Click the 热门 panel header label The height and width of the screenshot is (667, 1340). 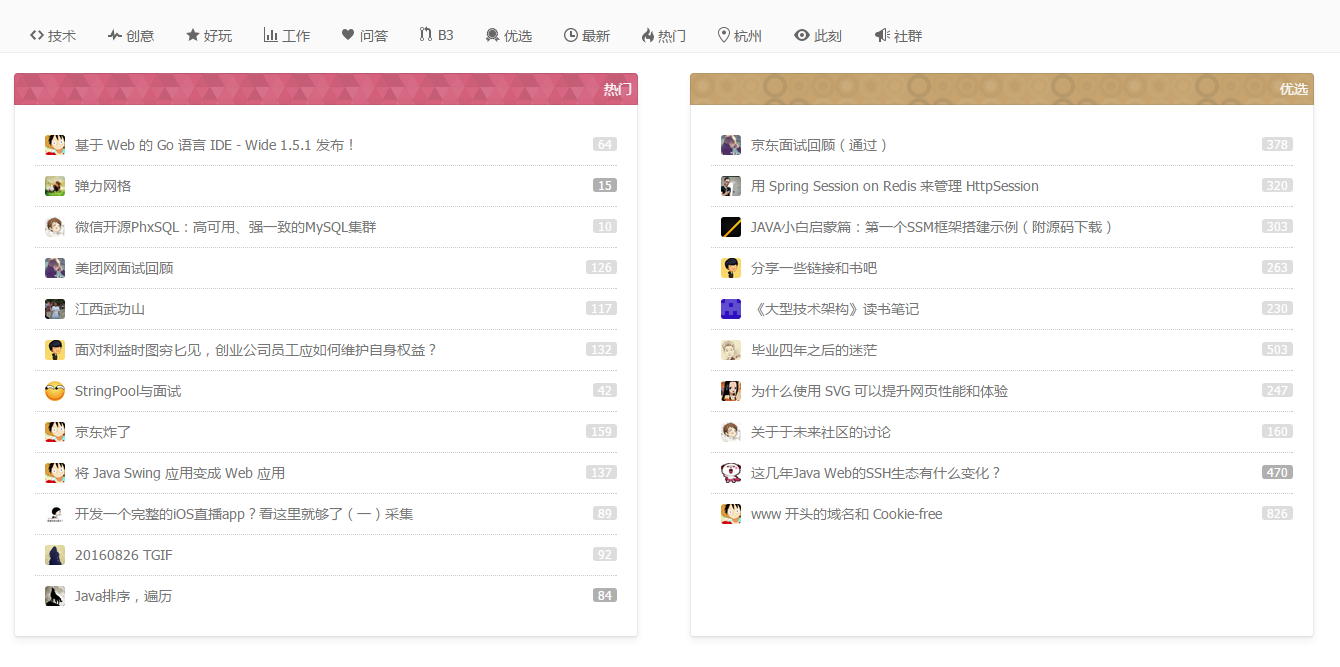point(618,89)
